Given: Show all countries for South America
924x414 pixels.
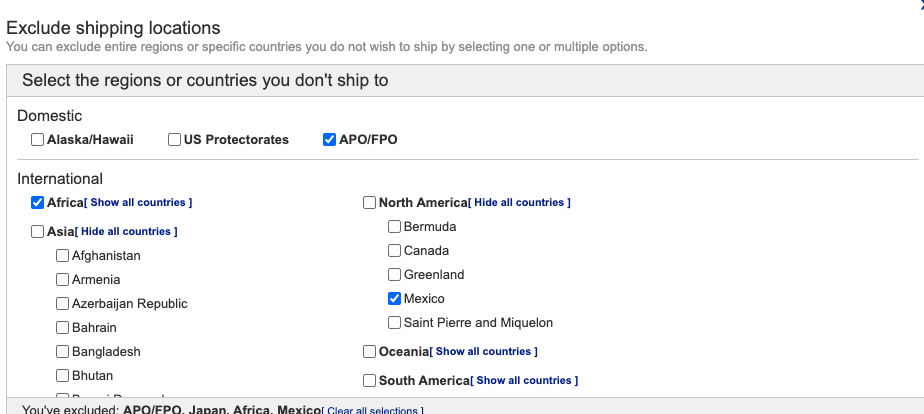Looking at the screenshot, I should [x=527, y=381].
